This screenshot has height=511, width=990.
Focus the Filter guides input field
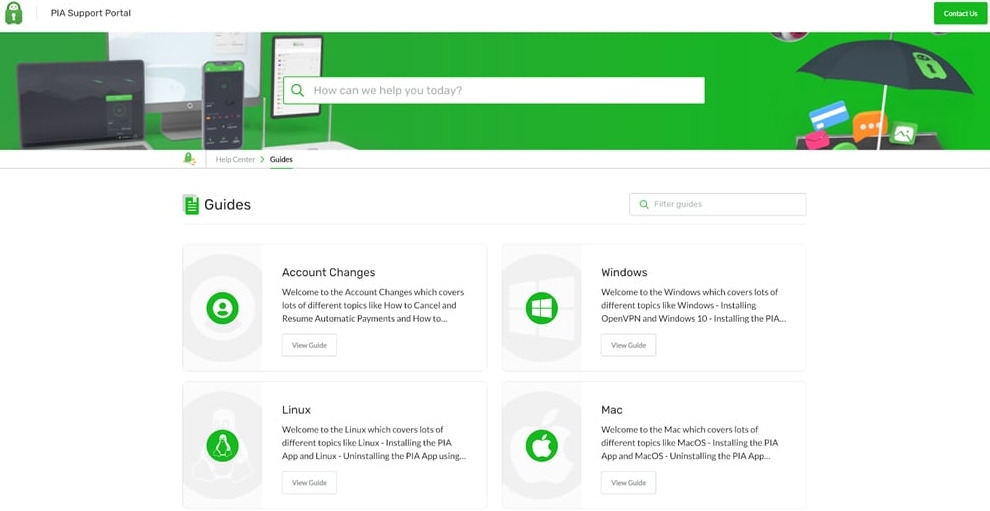pyautogui.click(x=725, y=204)
